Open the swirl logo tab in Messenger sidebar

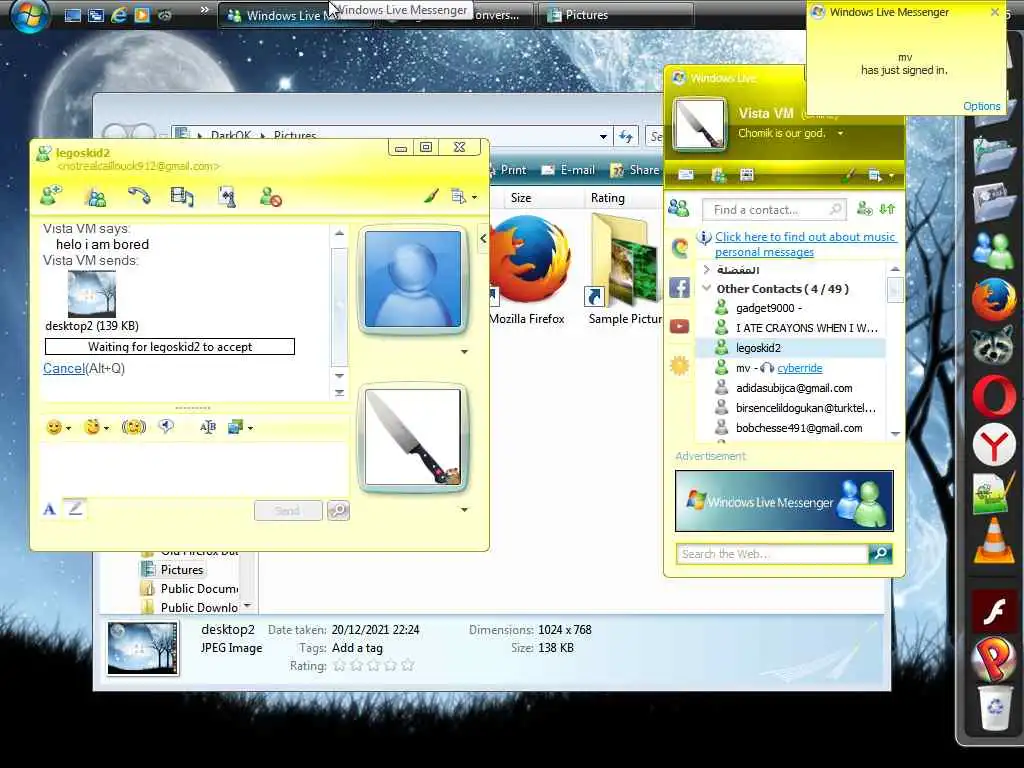(679, 248)
